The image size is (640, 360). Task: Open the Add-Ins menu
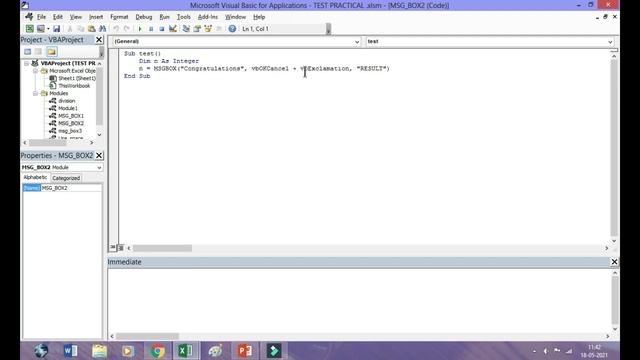pos(208,17)
